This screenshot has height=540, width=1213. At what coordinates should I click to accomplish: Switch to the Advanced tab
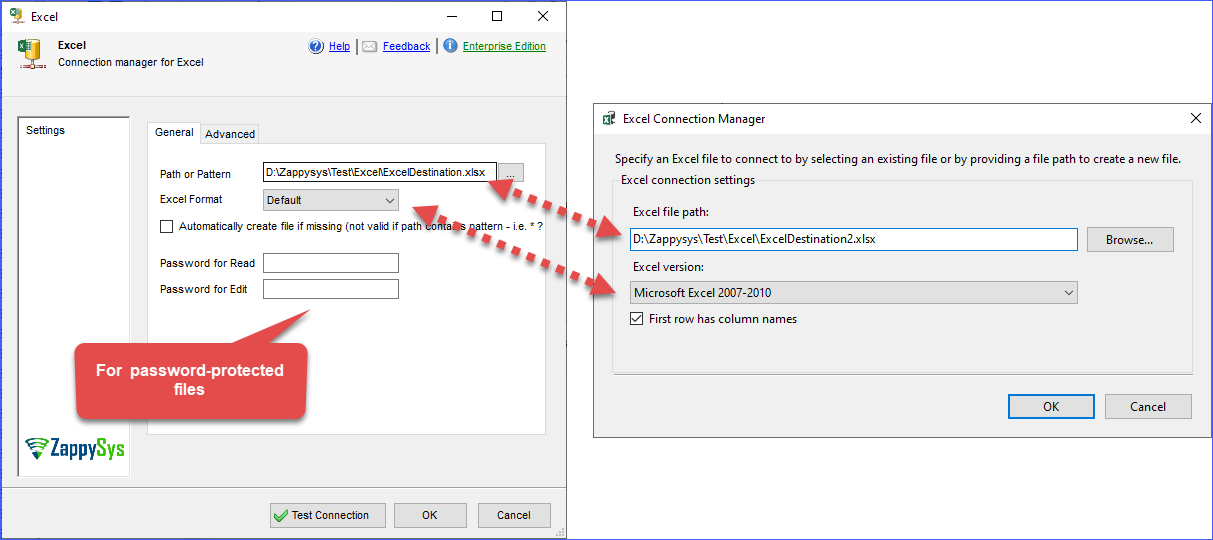(x=230, y=134)
